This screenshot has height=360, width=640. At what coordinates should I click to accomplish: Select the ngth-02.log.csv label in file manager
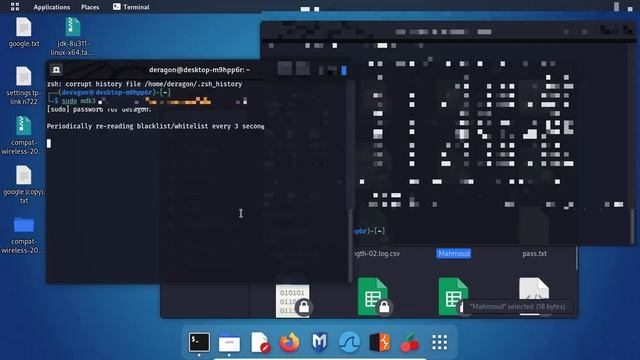pyautogui.click(x=377, y=253)
